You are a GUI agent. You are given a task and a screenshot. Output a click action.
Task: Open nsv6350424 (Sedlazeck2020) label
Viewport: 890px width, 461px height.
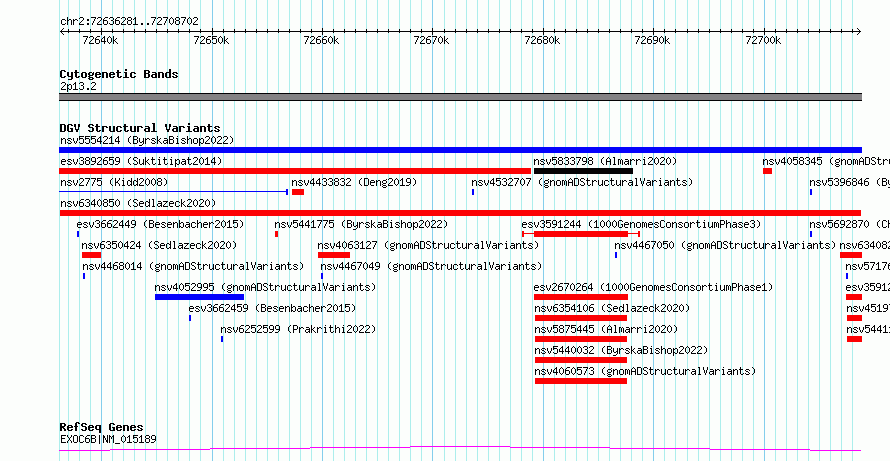coord(159,245)
